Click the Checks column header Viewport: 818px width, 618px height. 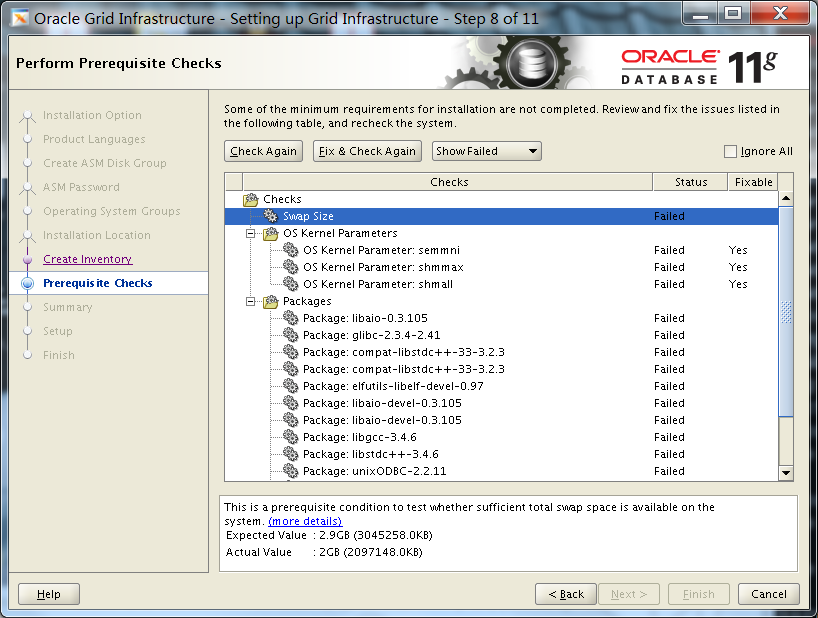[448, 182]
